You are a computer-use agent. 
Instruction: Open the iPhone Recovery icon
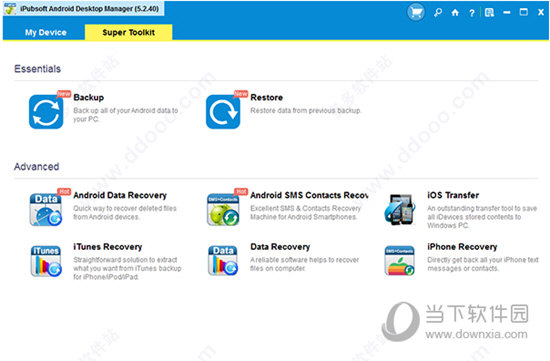pos(400,261)
